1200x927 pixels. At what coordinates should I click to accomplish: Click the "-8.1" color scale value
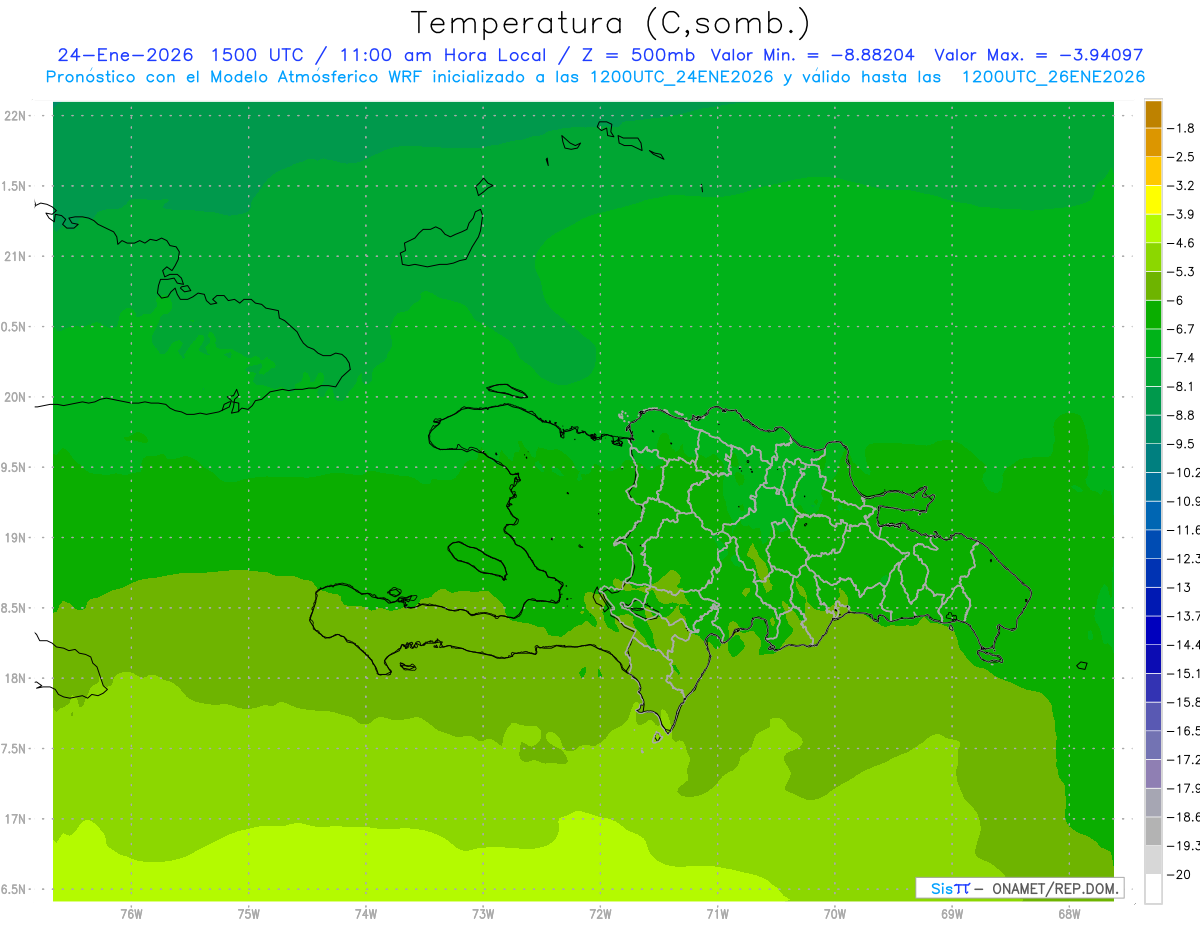point(1181,386)
